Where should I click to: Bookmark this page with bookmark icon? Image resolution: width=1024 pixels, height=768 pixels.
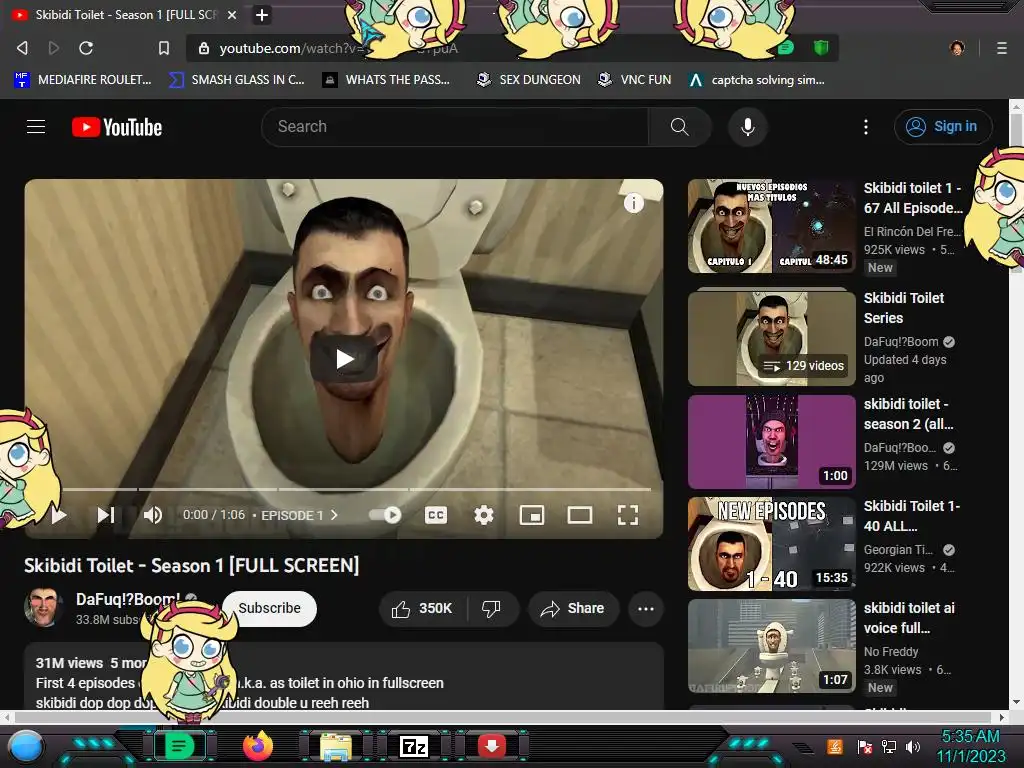(164, 48)
